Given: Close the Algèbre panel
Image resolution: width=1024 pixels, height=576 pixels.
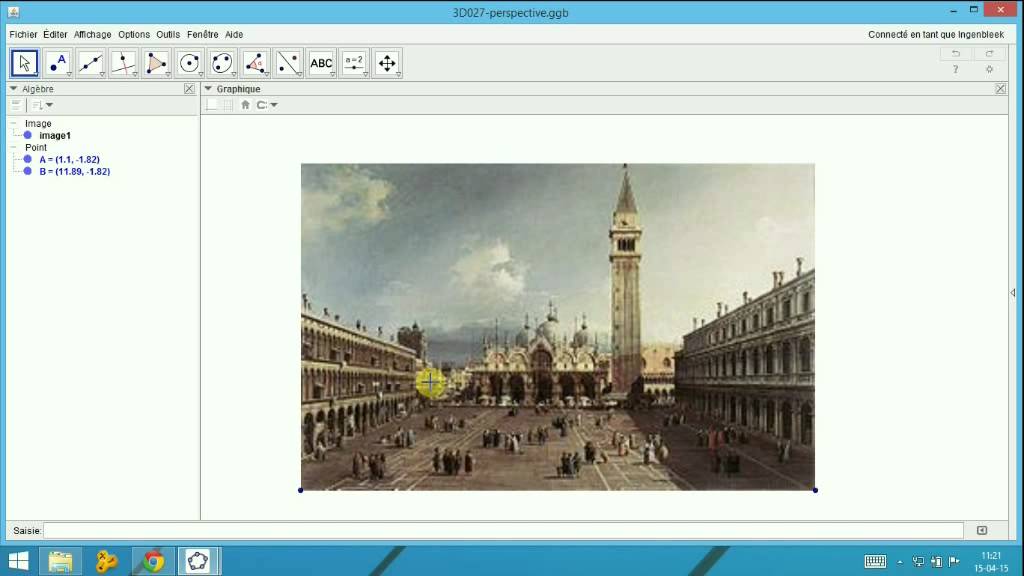Looking at the screenshot, I should pos(189,89).
